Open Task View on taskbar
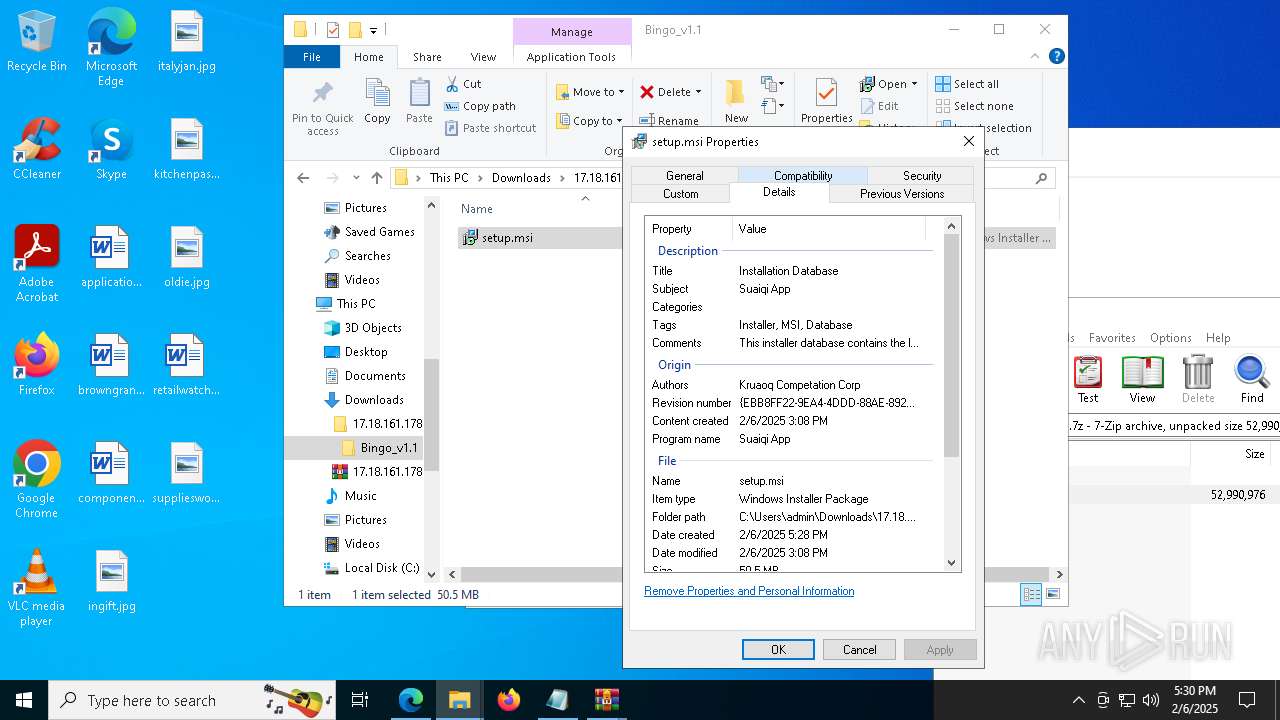 [x=360, y=700]
